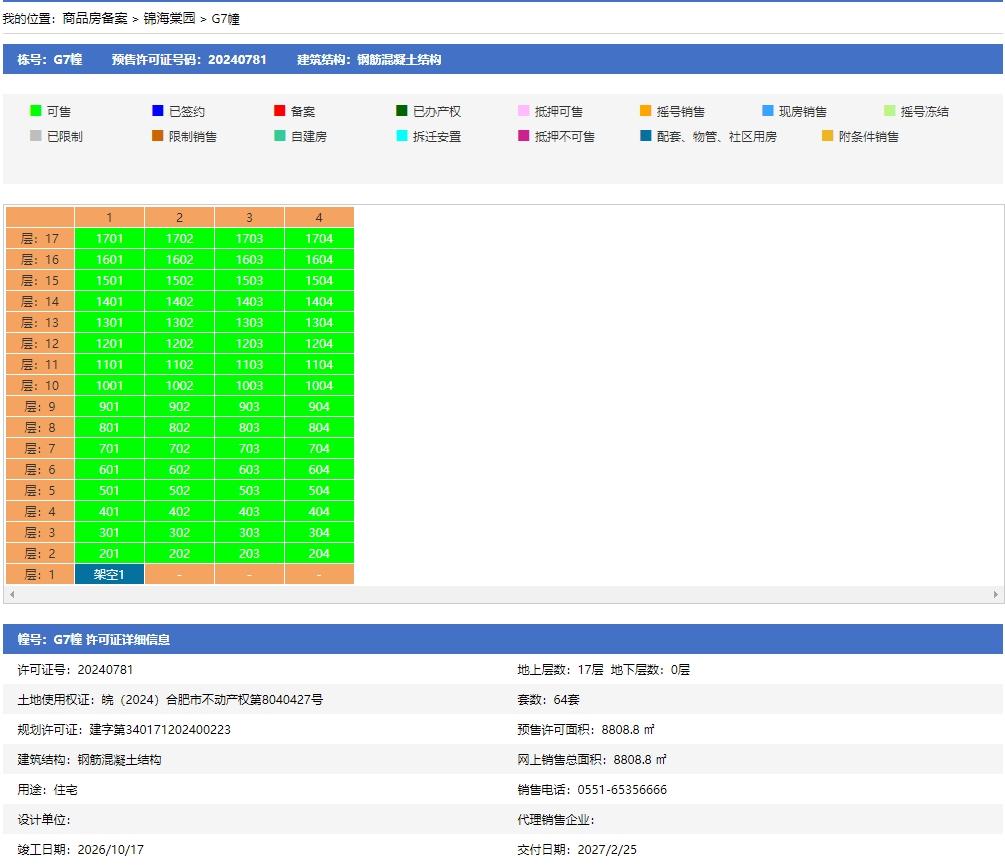The height and width of the screenshot is (868, 1005).
Task: Click the 土地使用权证 text row
Action: [x=170, y=700]
